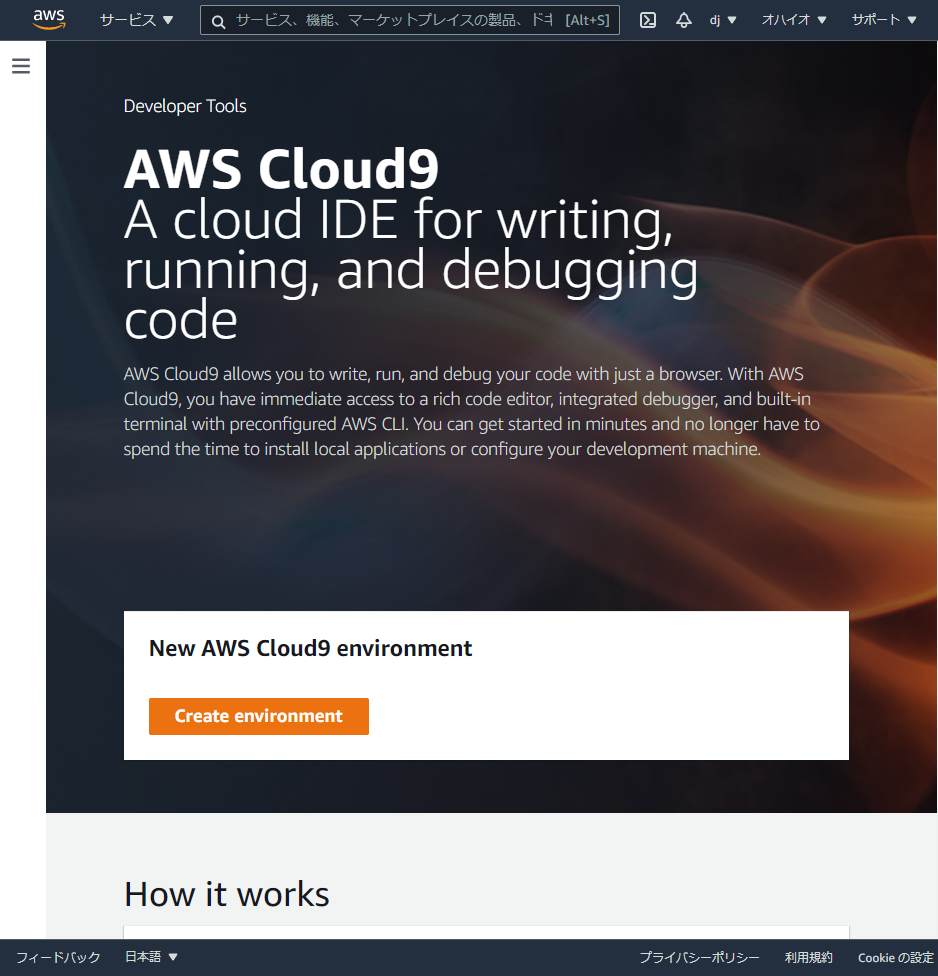Open the hamburger side navigation menu
The width and height of the screenshot is (938, 976).
pyautogui.click(x=21, y=66)
